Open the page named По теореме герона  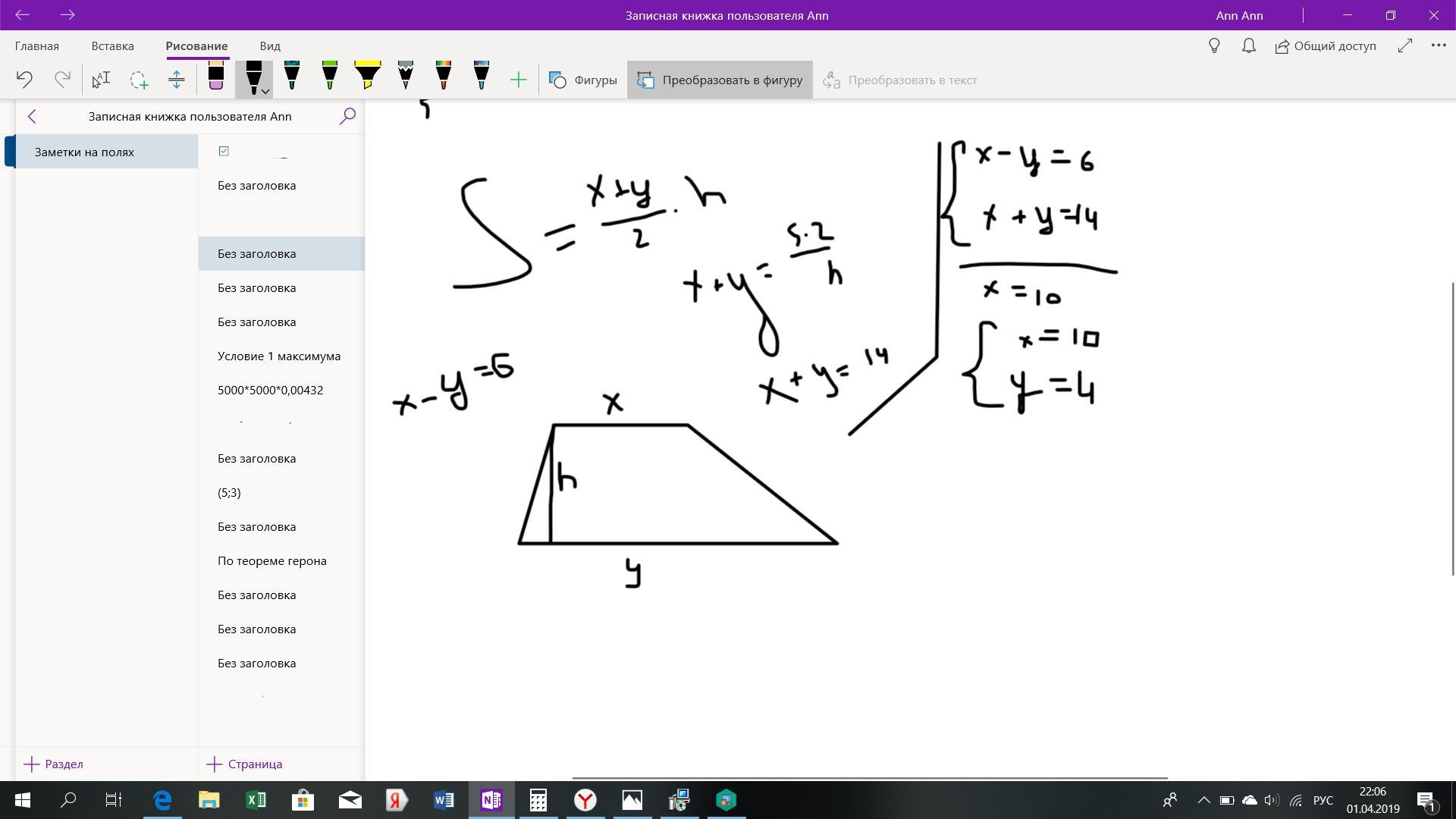click(x=271, y=561)
